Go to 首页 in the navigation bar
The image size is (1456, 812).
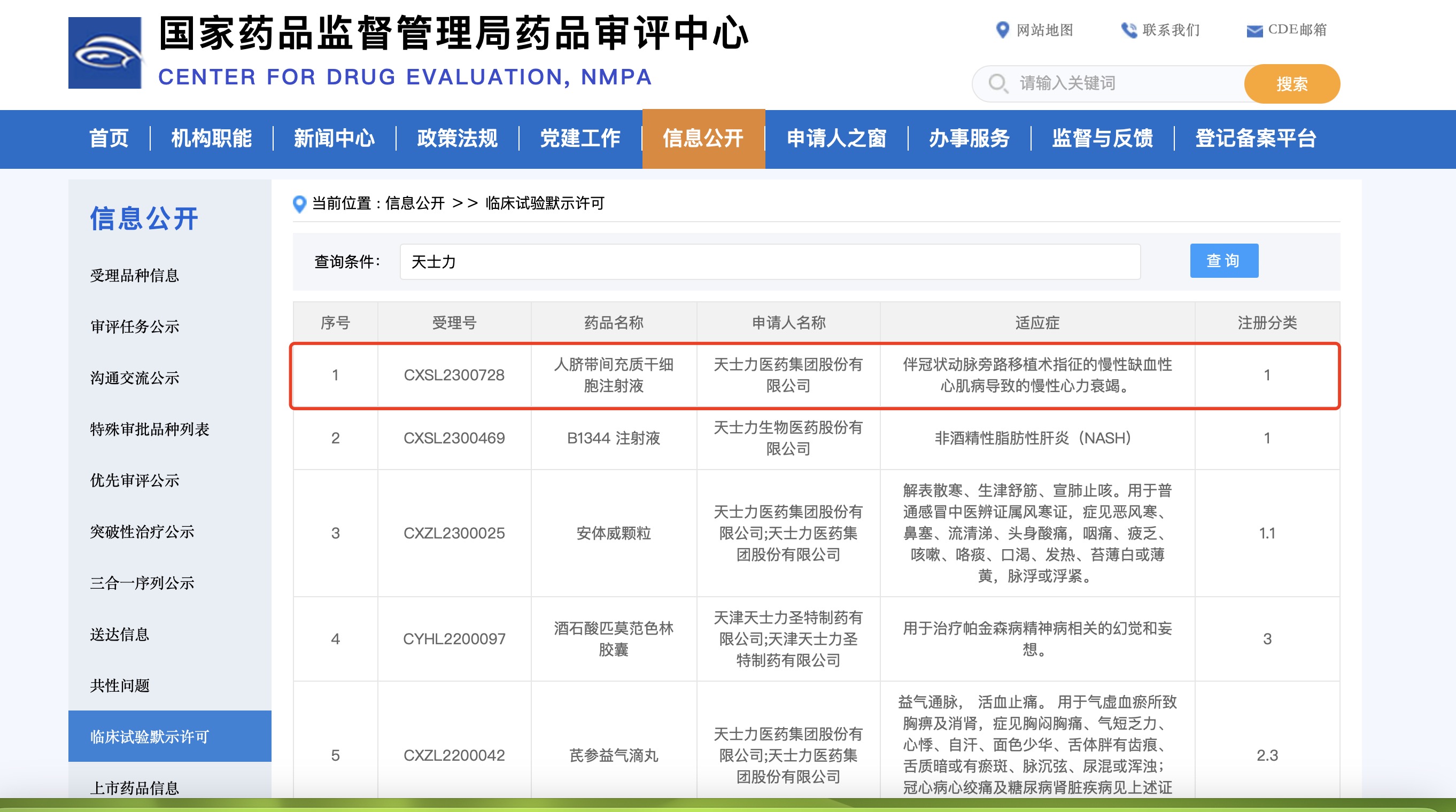[109, 139]
